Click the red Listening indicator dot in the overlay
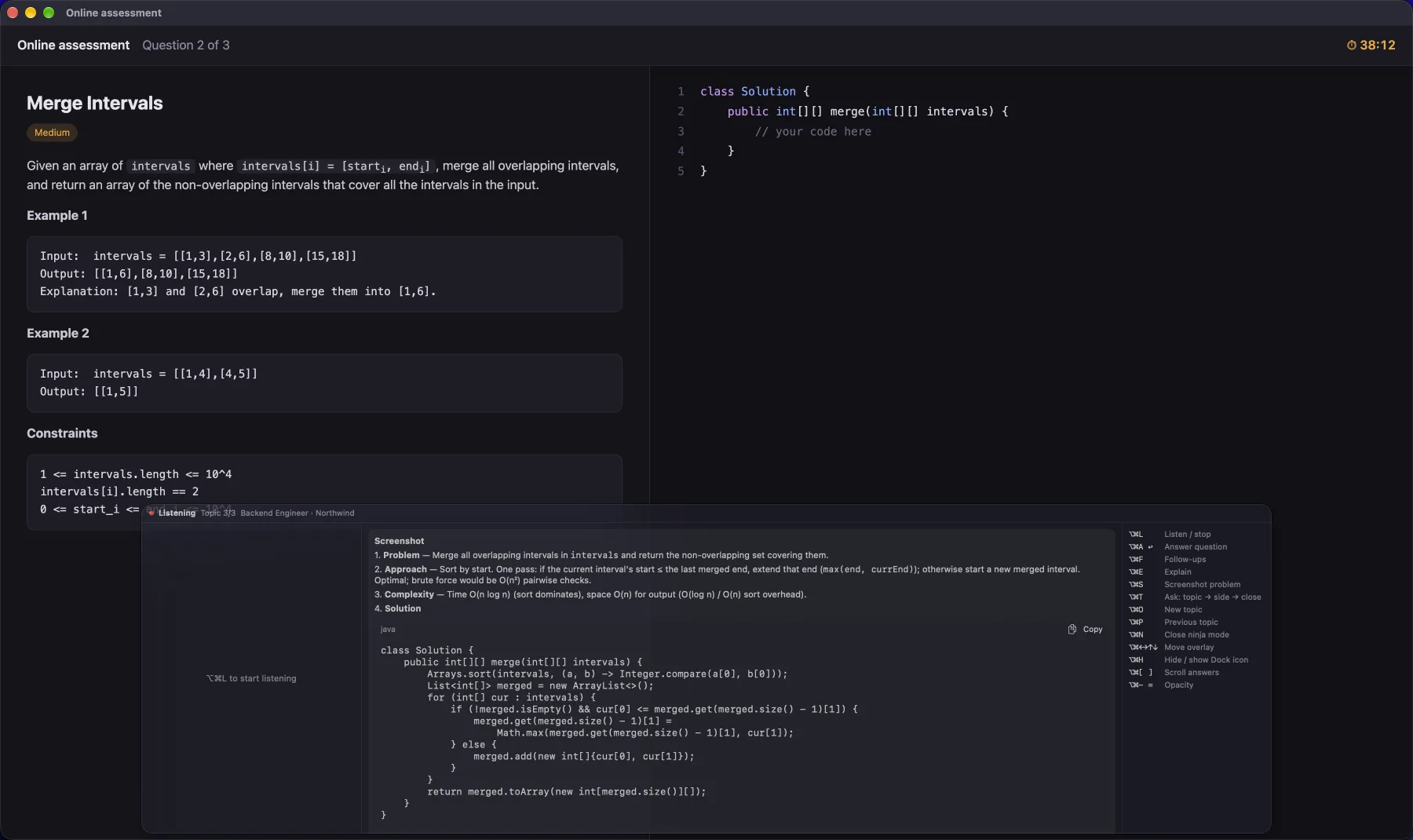 tap(152, 513)
